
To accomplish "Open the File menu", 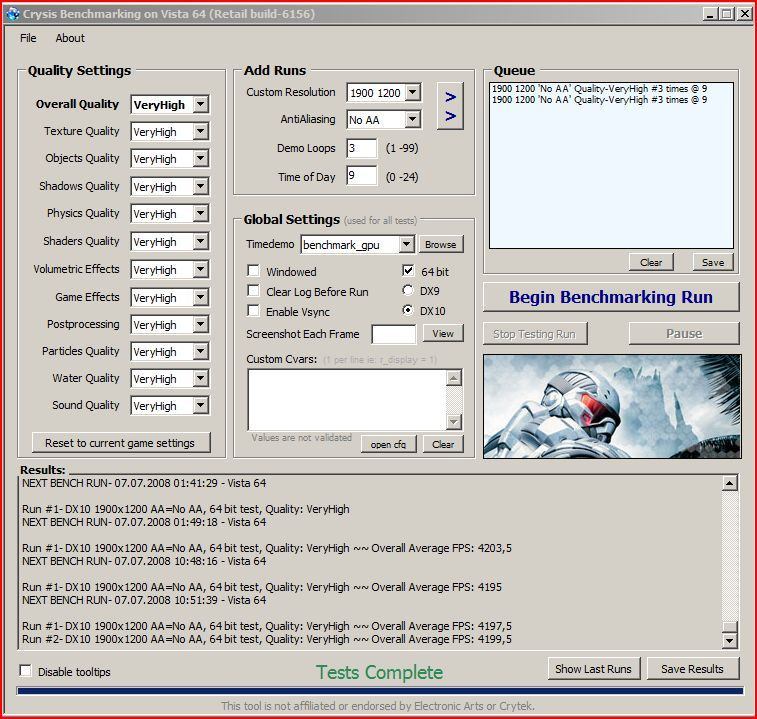I will click(28, 38).
